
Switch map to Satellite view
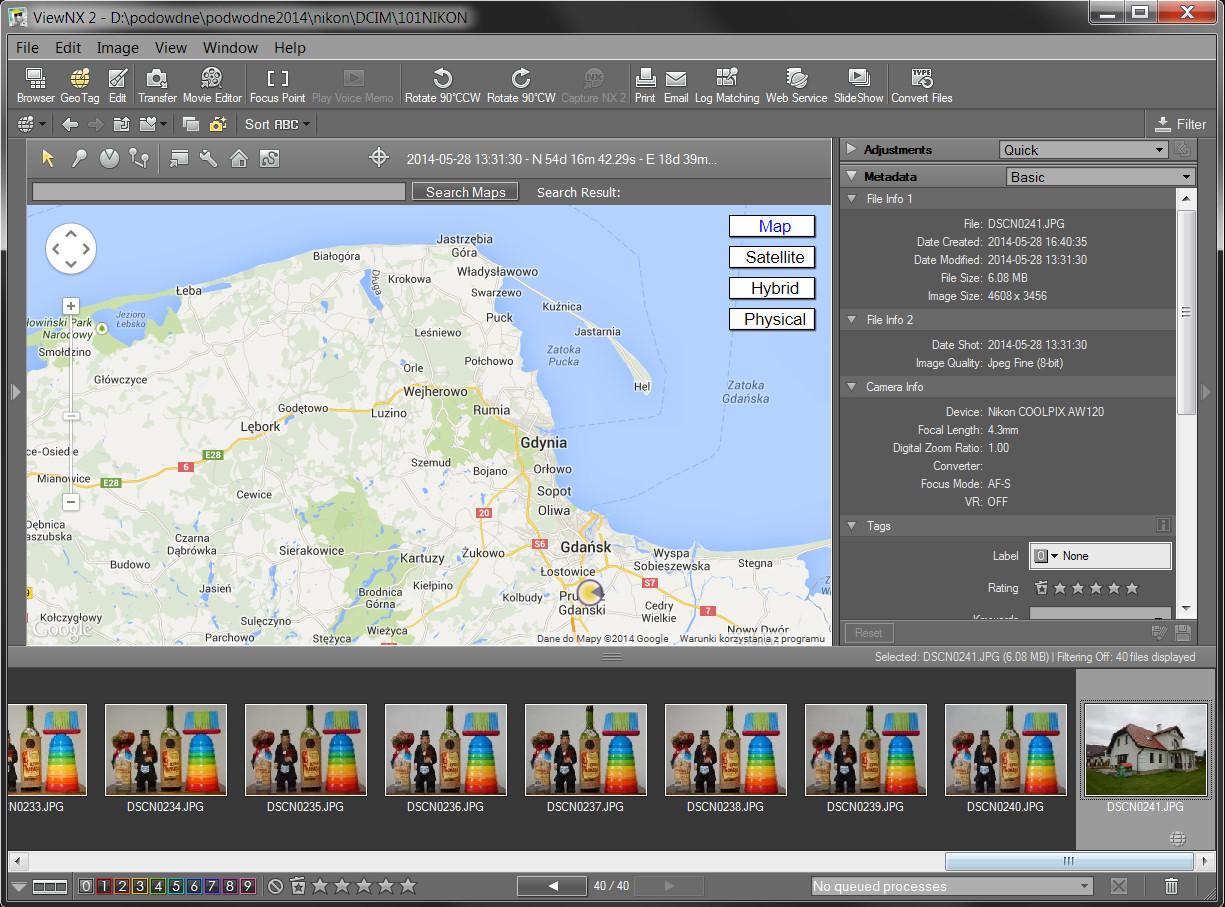[x=773, y=257]
